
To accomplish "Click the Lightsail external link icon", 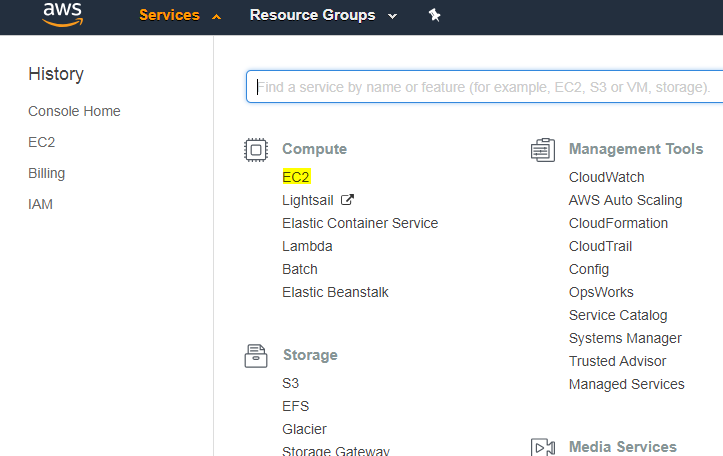I will (x=347, y=200).
